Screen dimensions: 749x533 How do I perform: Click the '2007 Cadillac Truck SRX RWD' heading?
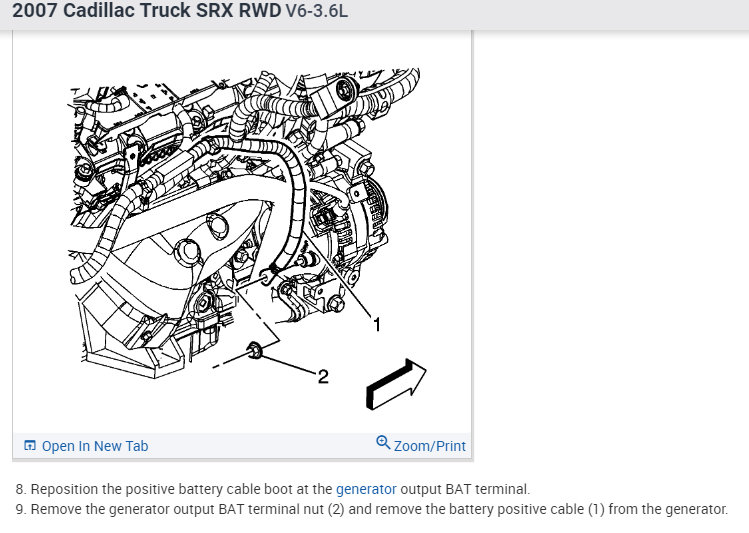(147, 11)
